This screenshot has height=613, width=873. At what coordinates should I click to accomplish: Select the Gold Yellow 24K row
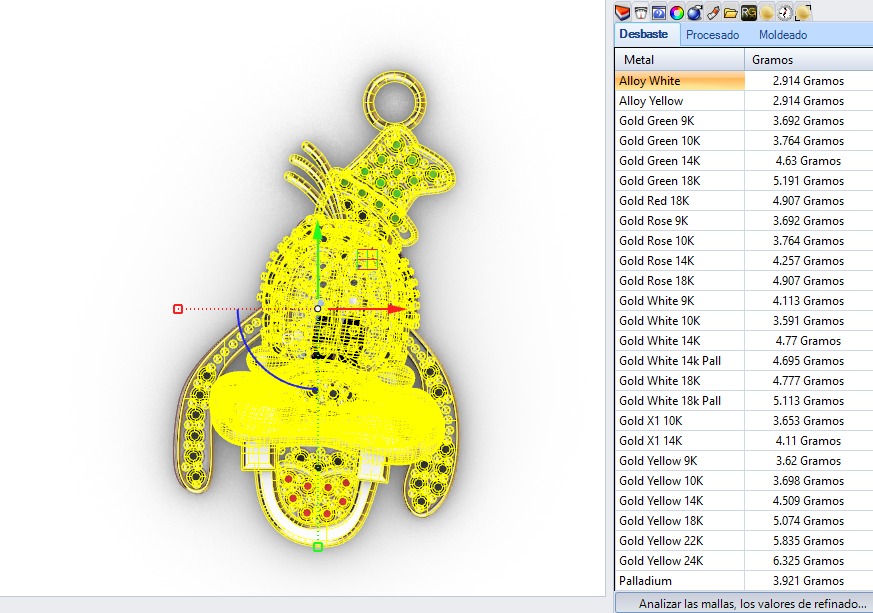coord(744,562)
